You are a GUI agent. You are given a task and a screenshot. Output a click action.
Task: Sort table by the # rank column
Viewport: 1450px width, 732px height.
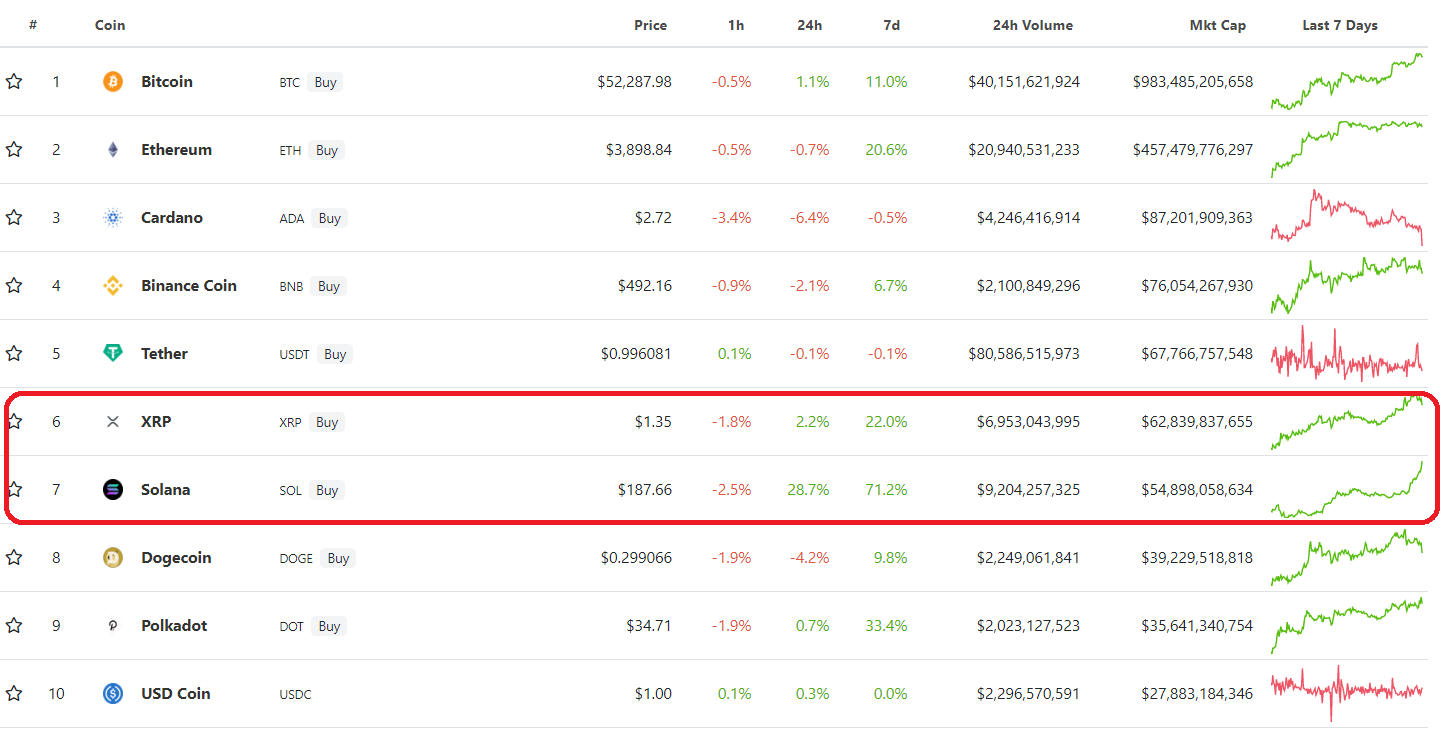33,25
